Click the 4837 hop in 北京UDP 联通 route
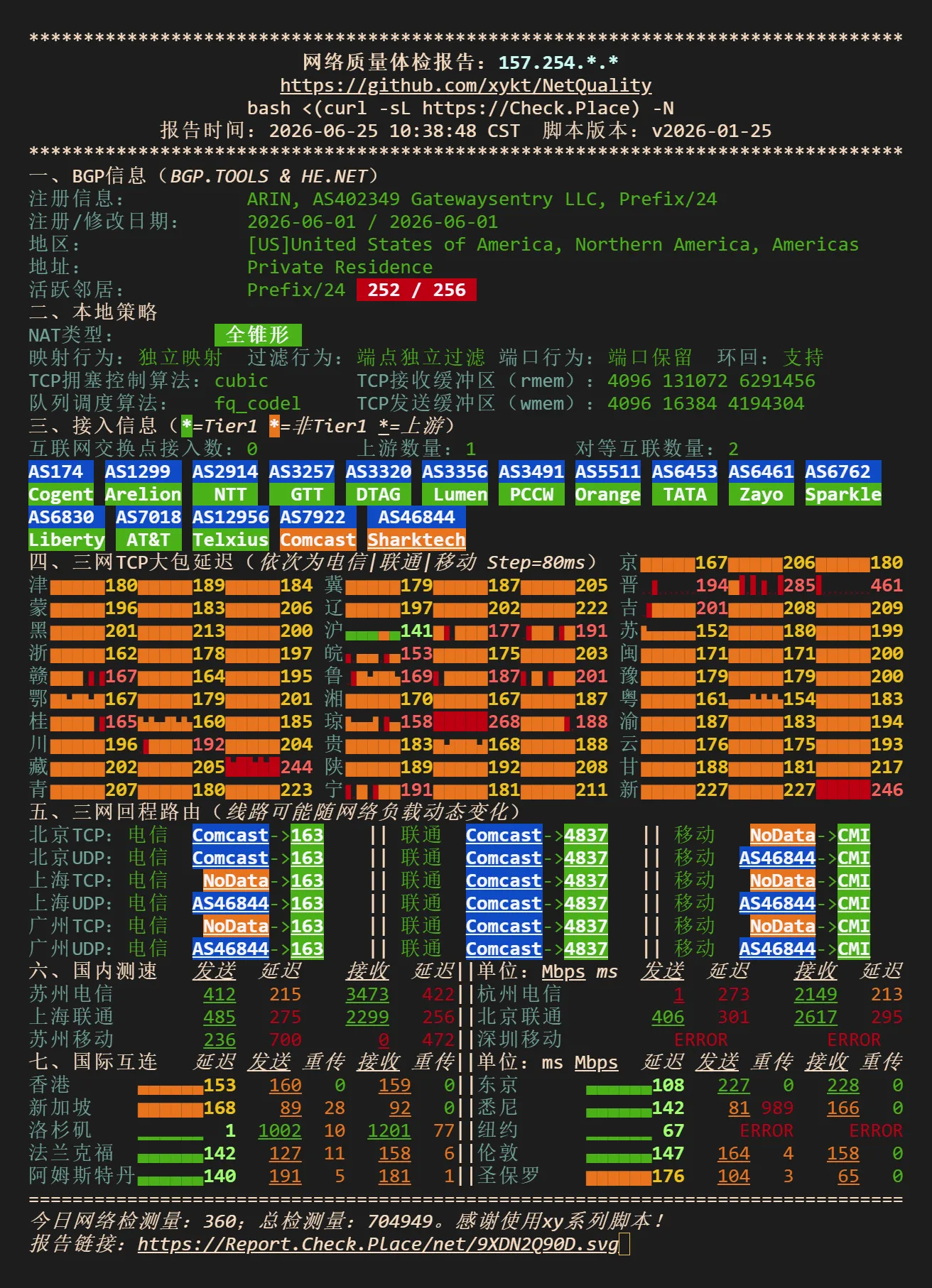Screen dimensions: 932x1288 tap(586, 858)
